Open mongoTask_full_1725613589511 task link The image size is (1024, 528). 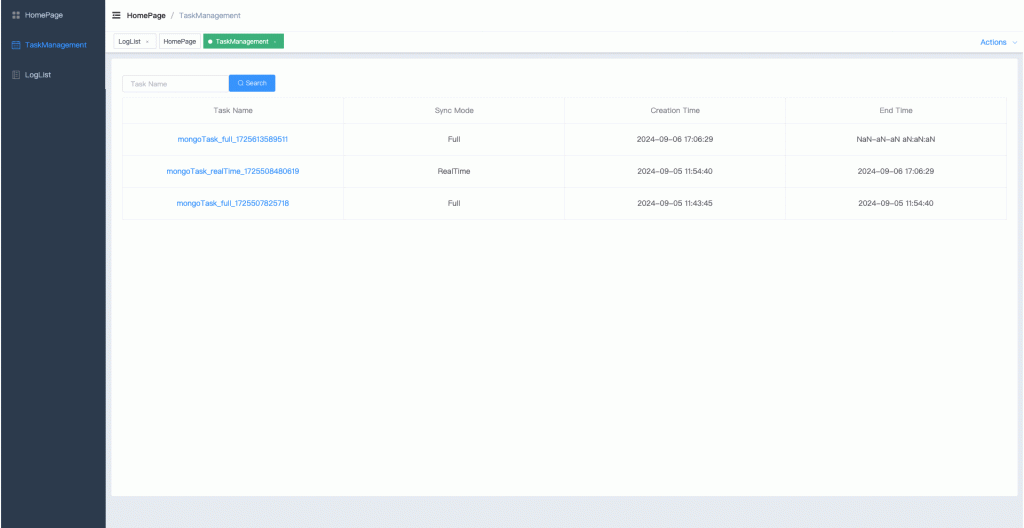click(x=233, y=139)
